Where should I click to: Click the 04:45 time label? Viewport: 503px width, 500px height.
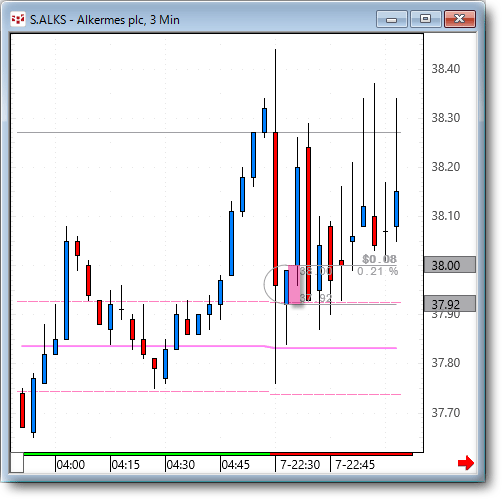tap(236, 464)
